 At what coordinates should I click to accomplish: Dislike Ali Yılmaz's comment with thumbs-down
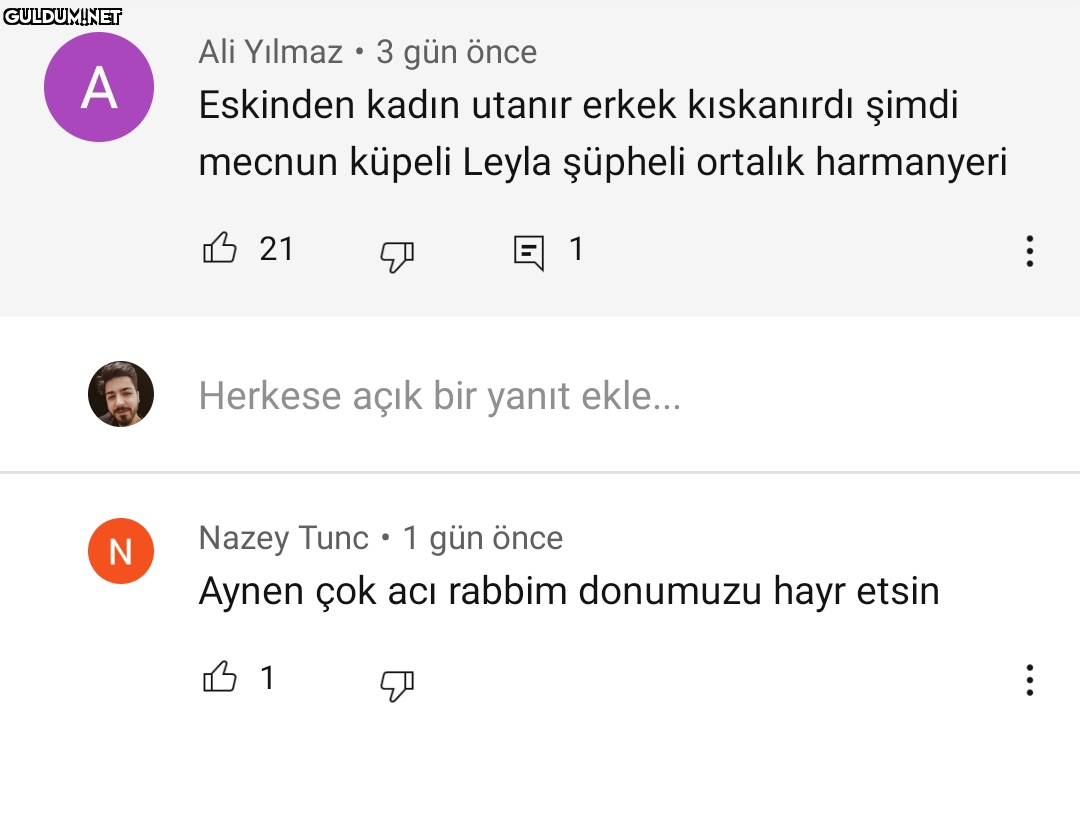point(397,256)
